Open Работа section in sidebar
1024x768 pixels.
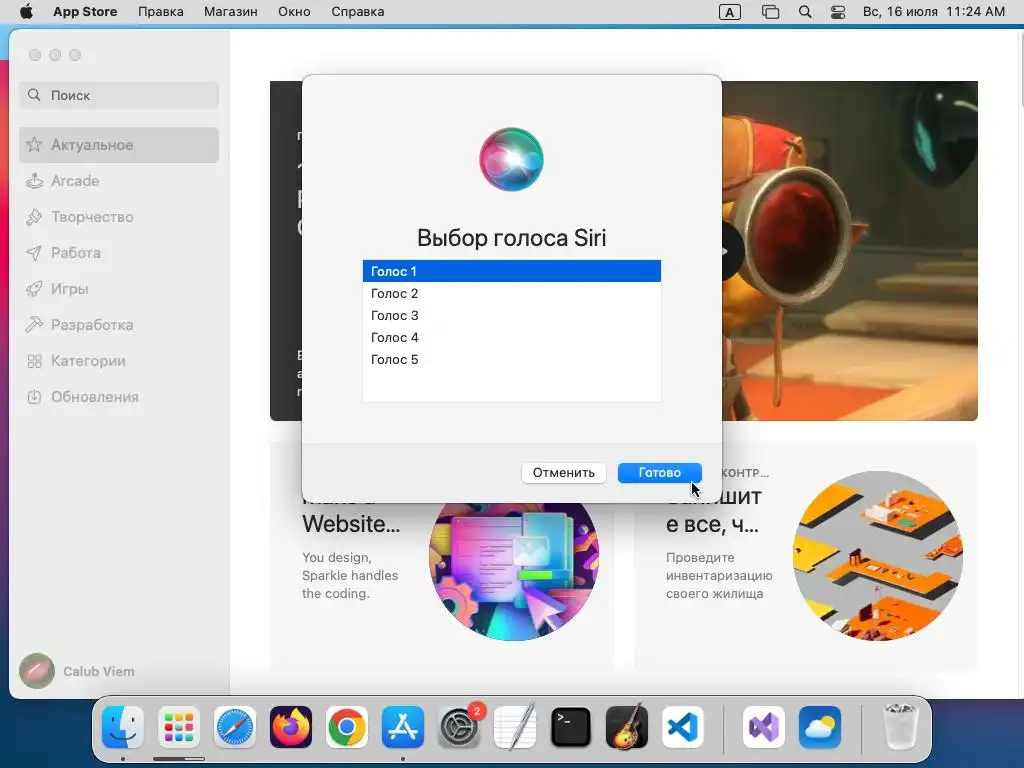pos(119,253)
